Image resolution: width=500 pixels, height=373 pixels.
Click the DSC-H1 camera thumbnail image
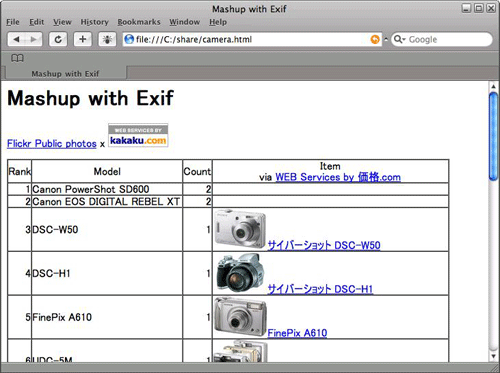(x=240, y=273)
